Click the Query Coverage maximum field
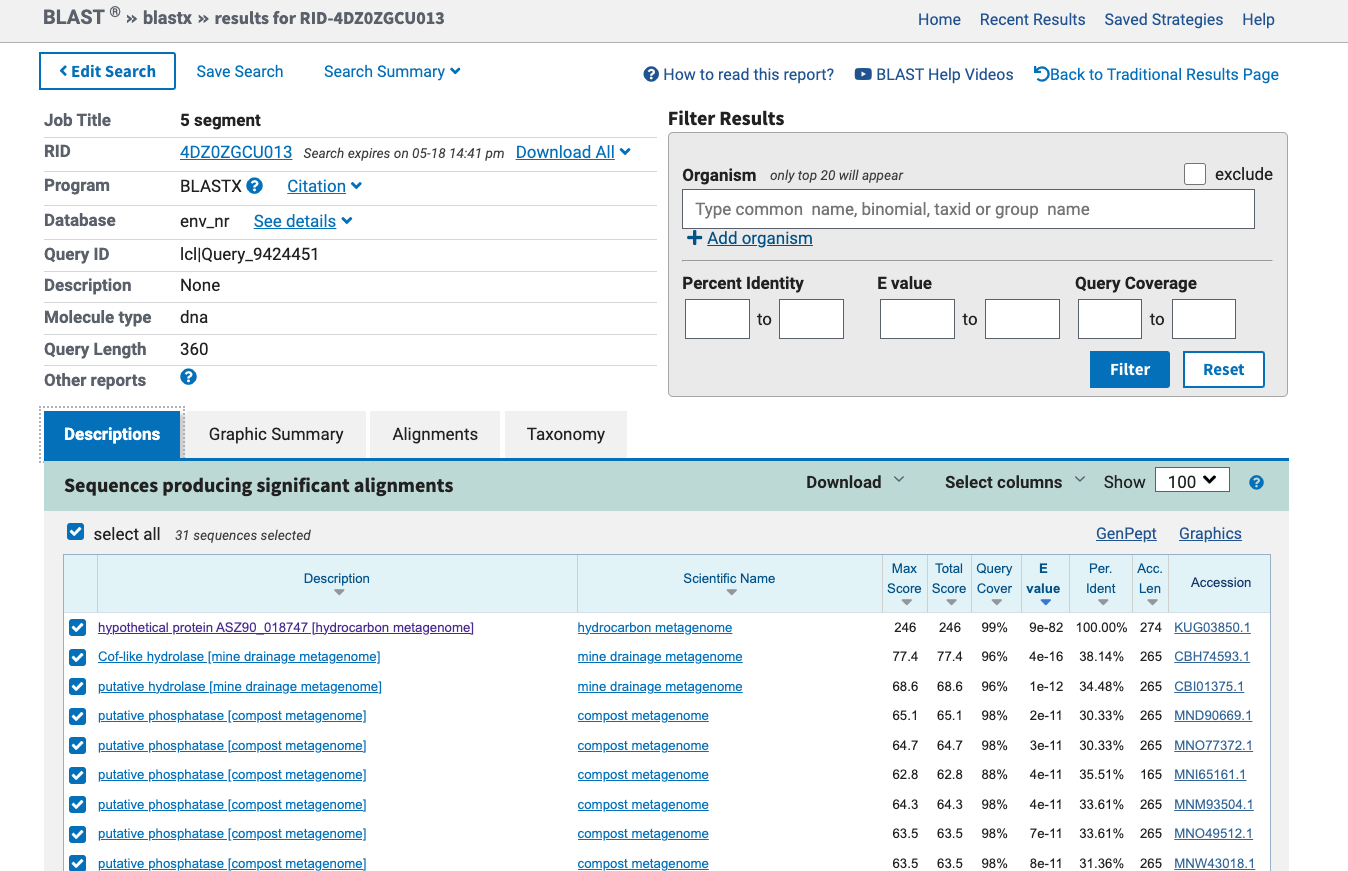Image resolution: width=1348 pixels, height=871 pixels. (x=1204, y=319)
